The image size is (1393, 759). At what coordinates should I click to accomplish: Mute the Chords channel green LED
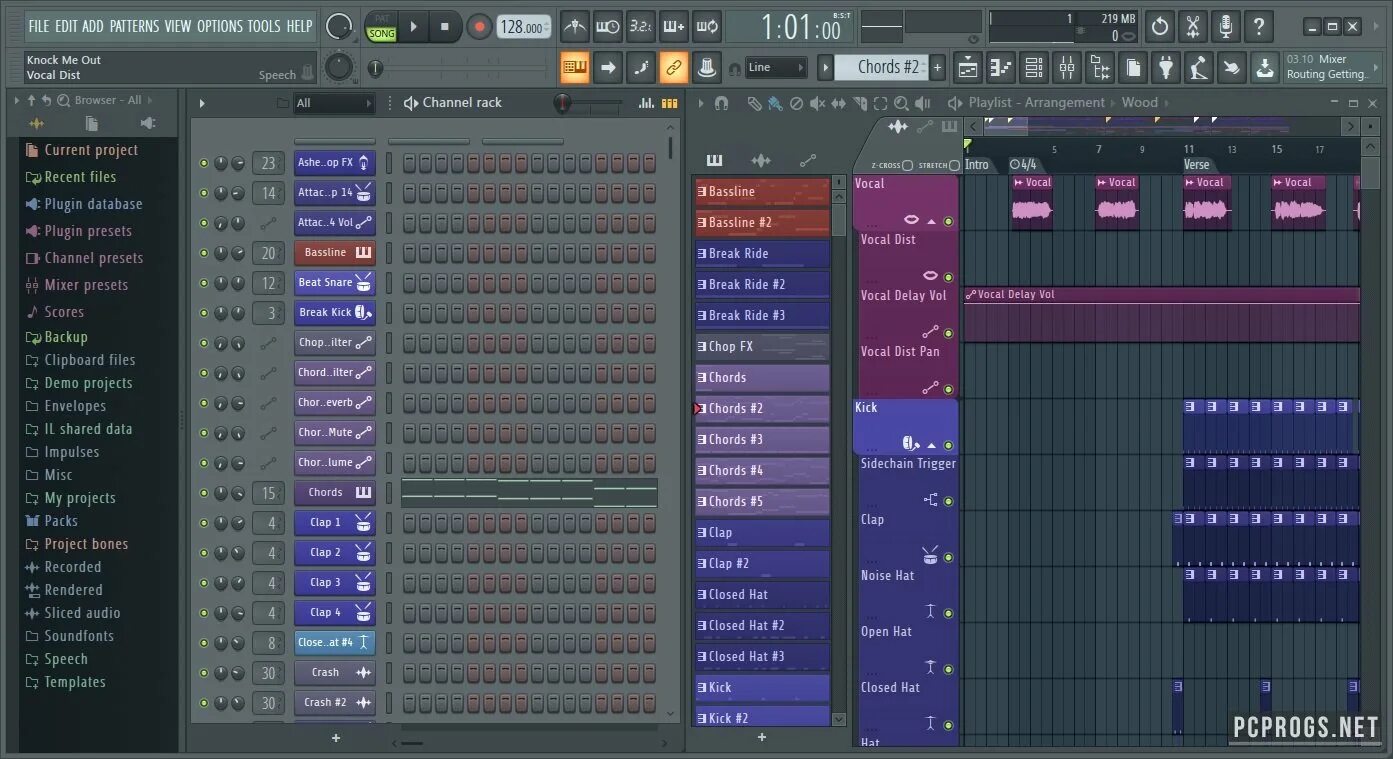[x=204, y=493]
